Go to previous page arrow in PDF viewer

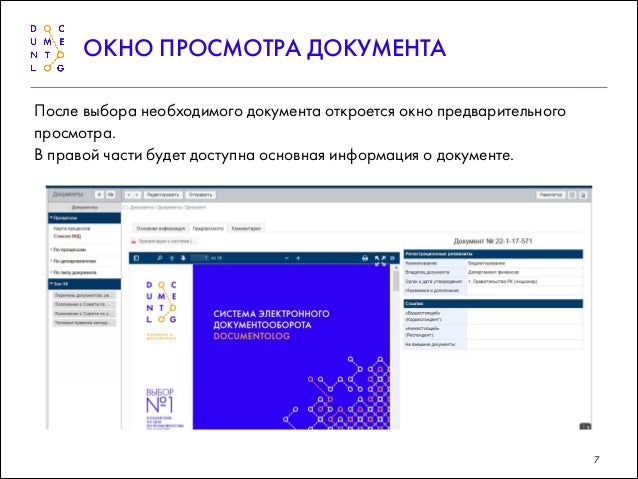point(172,258)
